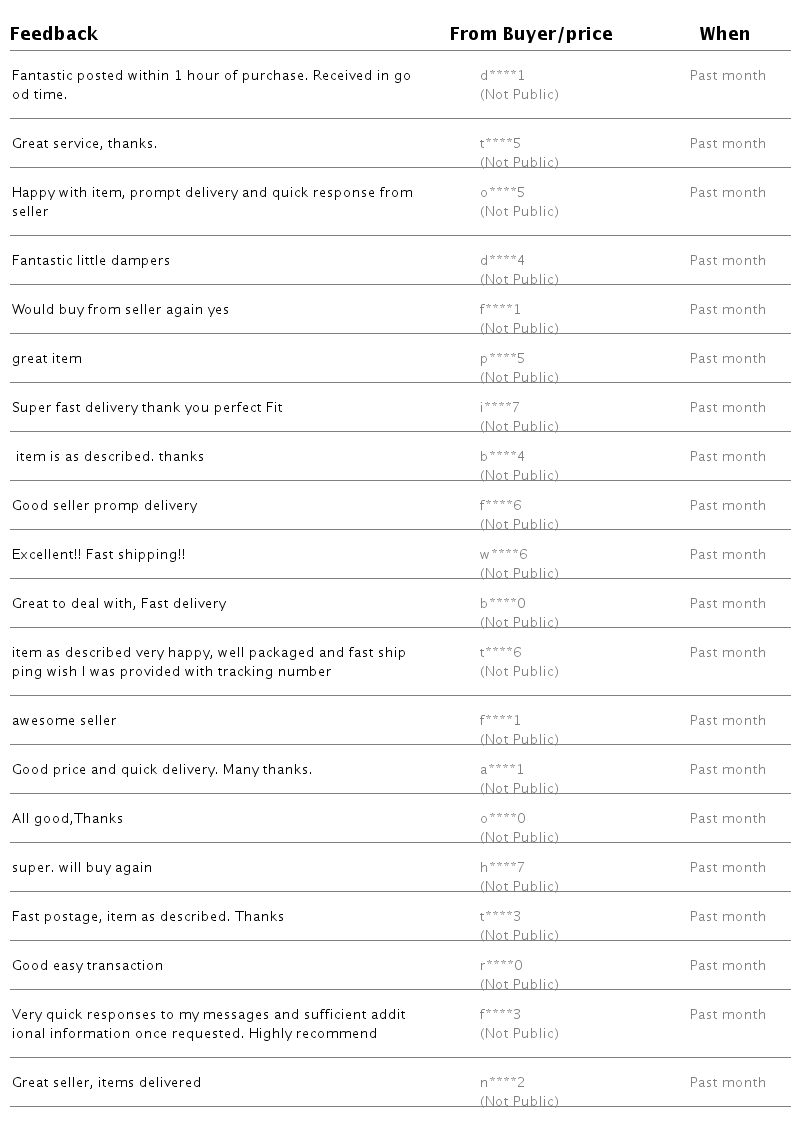Viewport: 800px width, 1126px height.
Task: Click the From Buyer/price column header
Action: pos(530,34)
